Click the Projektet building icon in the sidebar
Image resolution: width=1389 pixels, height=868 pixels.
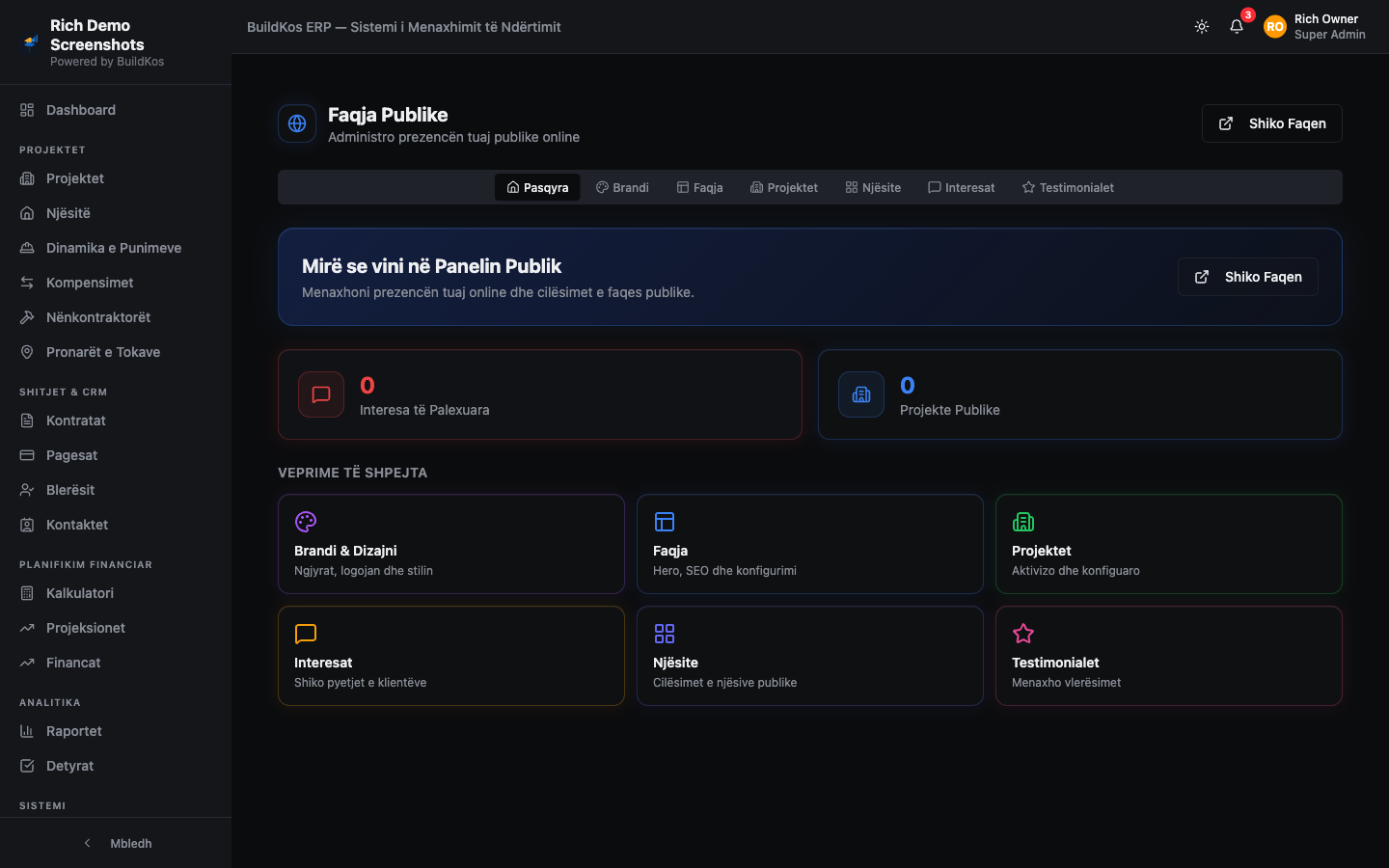click(27, 178)
